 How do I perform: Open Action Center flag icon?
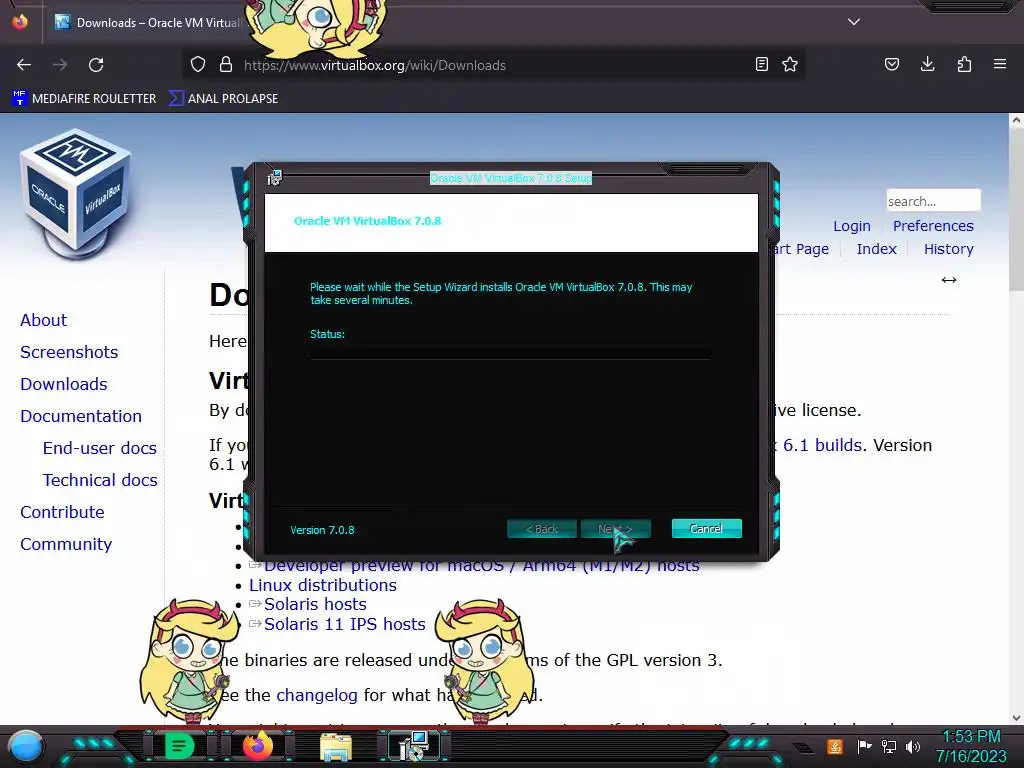864,746
